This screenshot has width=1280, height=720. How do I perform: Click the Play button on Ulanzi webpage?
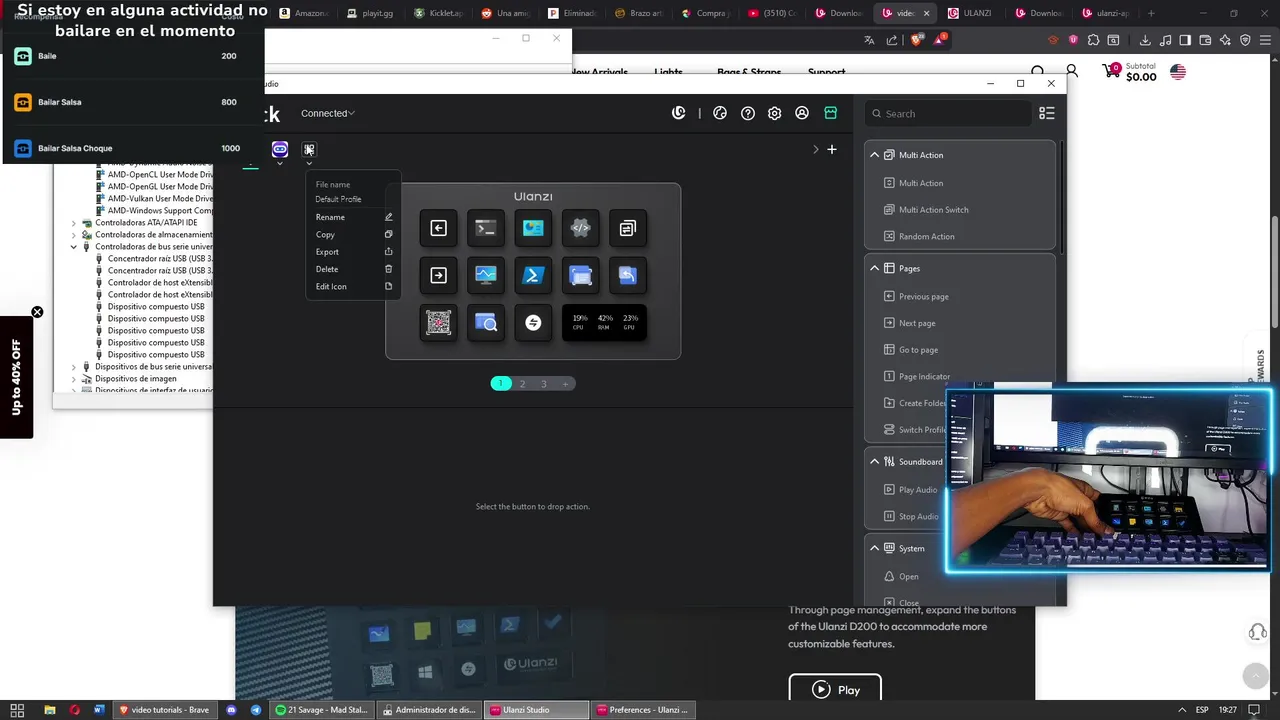[x=835, y=689]
